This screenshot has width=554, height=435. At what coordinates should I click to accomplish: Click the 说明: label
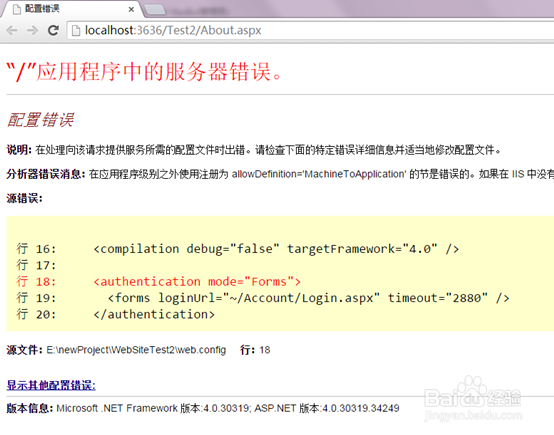19,150
